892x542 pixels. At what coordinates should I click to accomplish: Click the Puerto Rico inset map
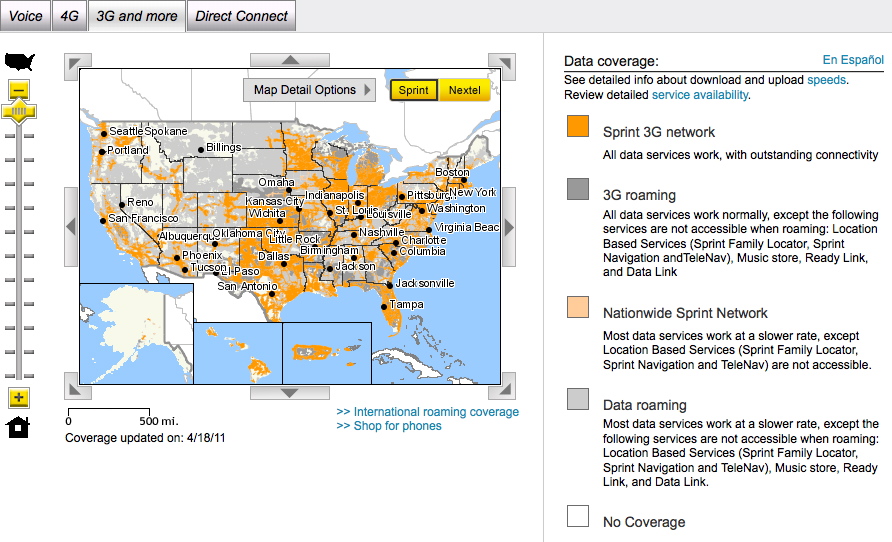tap(327, 353)
